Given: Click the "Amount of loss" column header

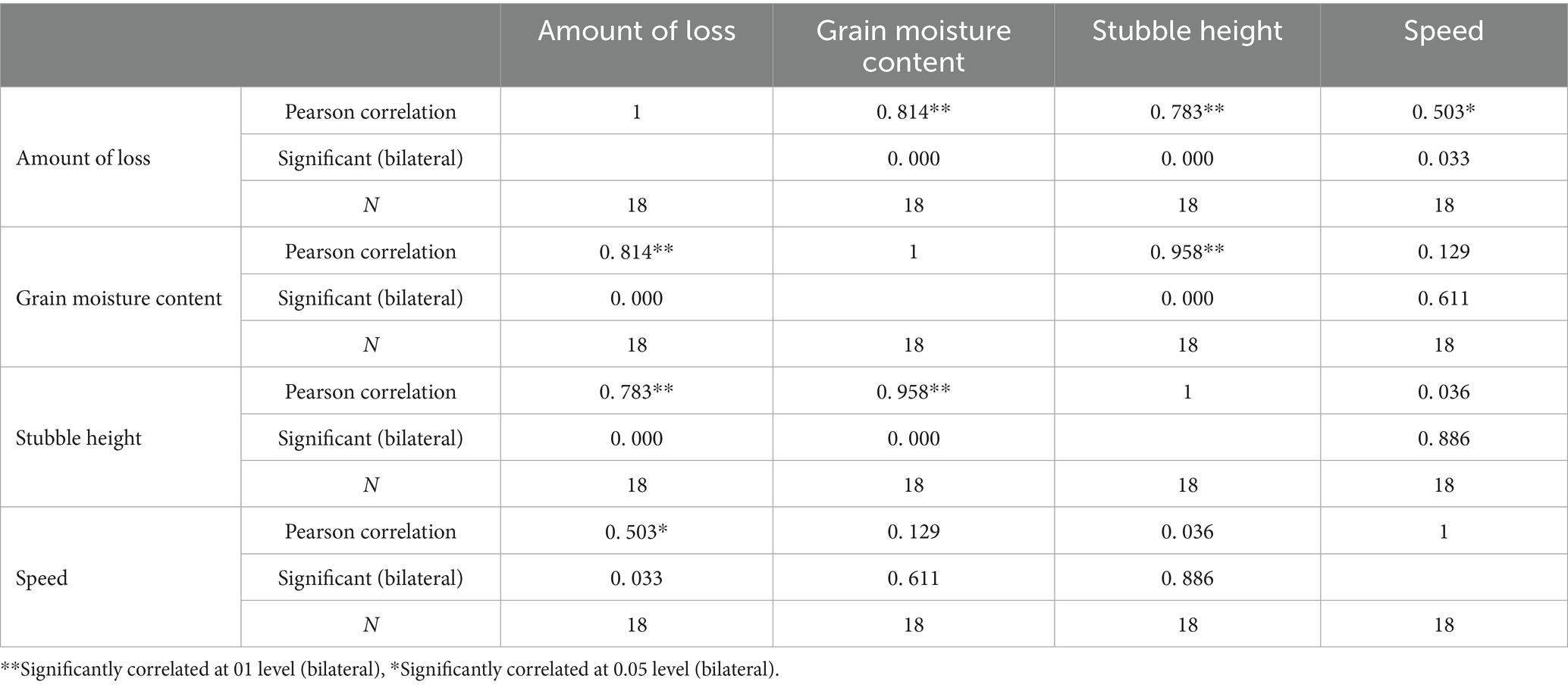Looking at the screenshot, I should [x=636, y=31].
